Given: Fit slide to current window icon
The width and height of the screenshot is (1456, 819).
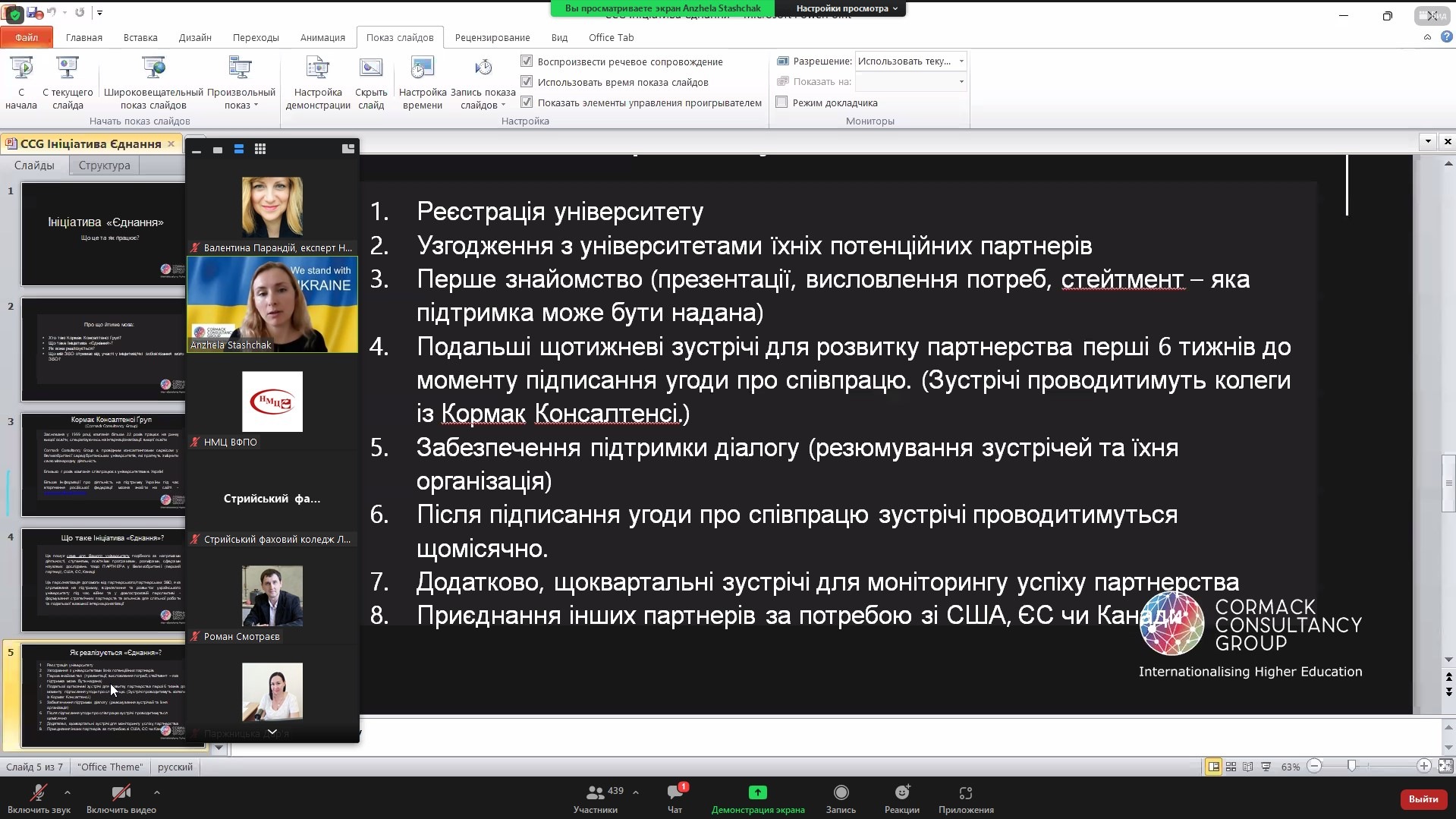Looking at the screenshot, I should (x=1446, y=767).
